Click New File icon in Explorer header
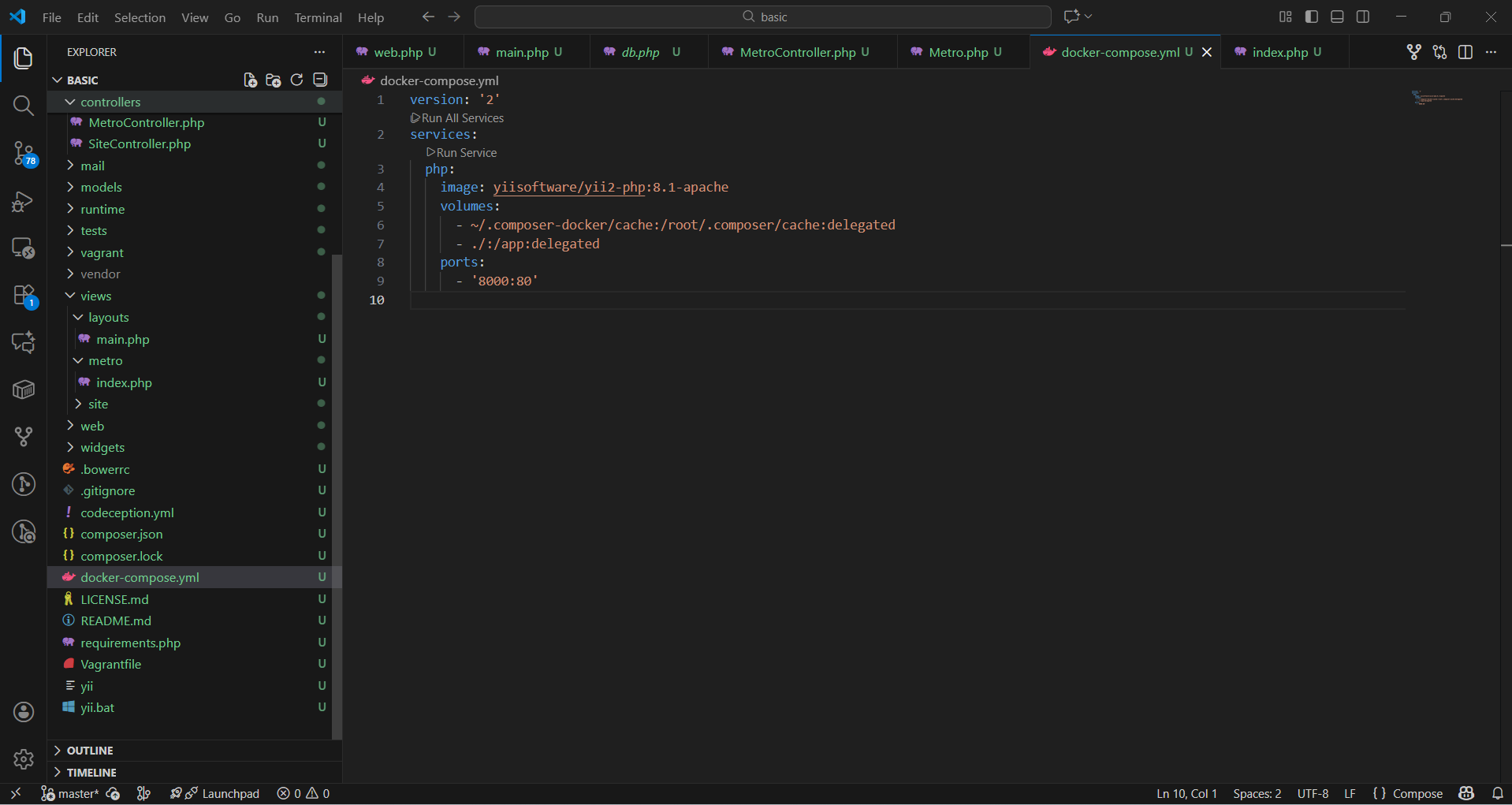Viewport: 1512px width, 805px height. (250, 80)
